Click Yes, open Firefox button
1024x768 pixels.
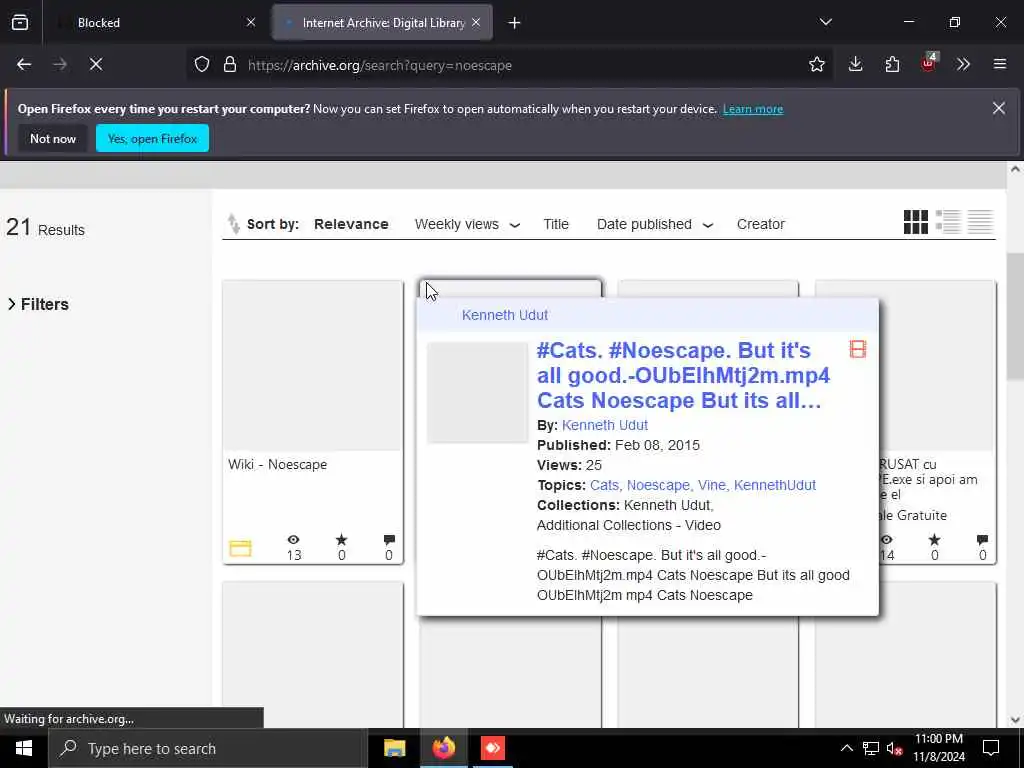click(x=152, y=138)
